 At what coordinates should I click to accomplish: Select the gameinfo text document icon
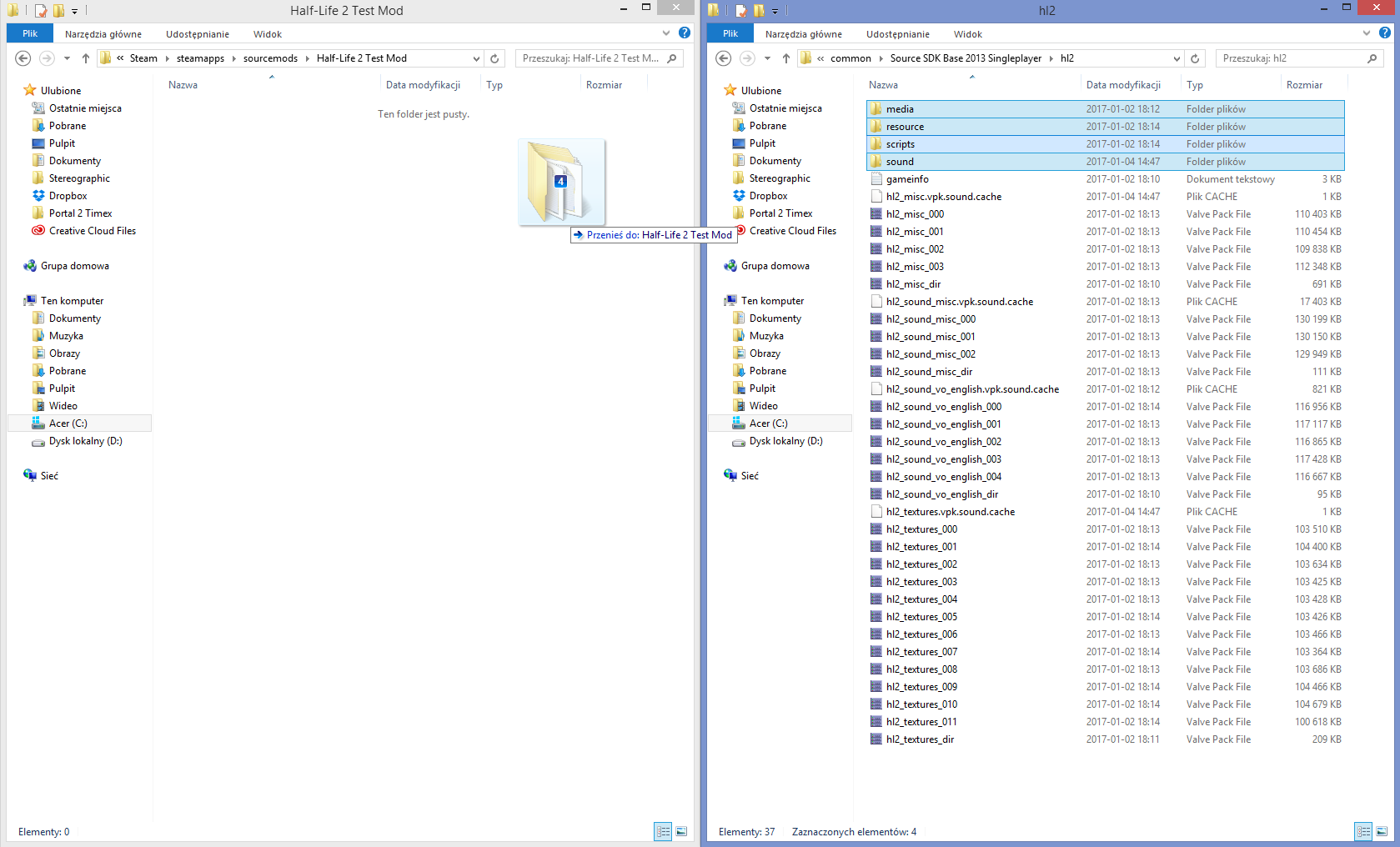(876, 179)
